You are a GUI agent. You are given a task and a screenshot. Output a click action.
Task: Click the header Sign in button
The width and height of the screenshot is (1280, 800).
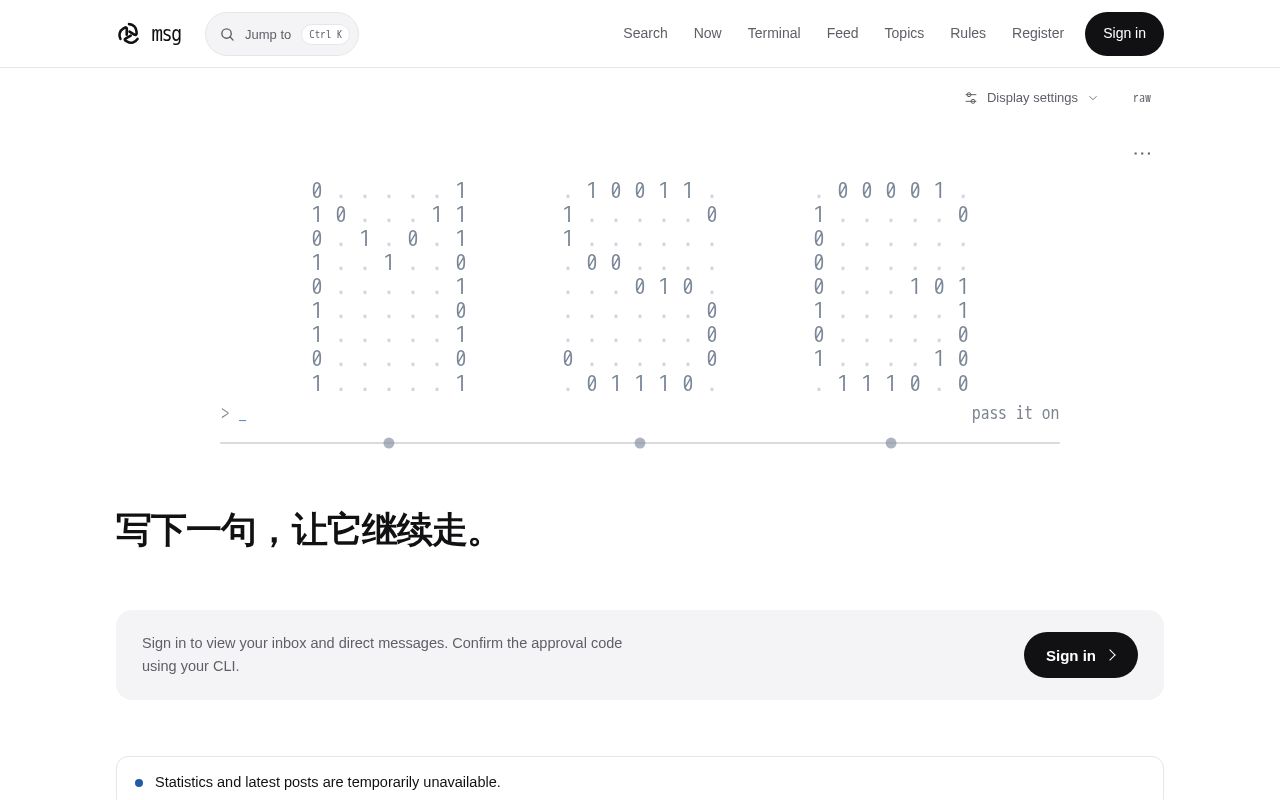[1124, 34]
